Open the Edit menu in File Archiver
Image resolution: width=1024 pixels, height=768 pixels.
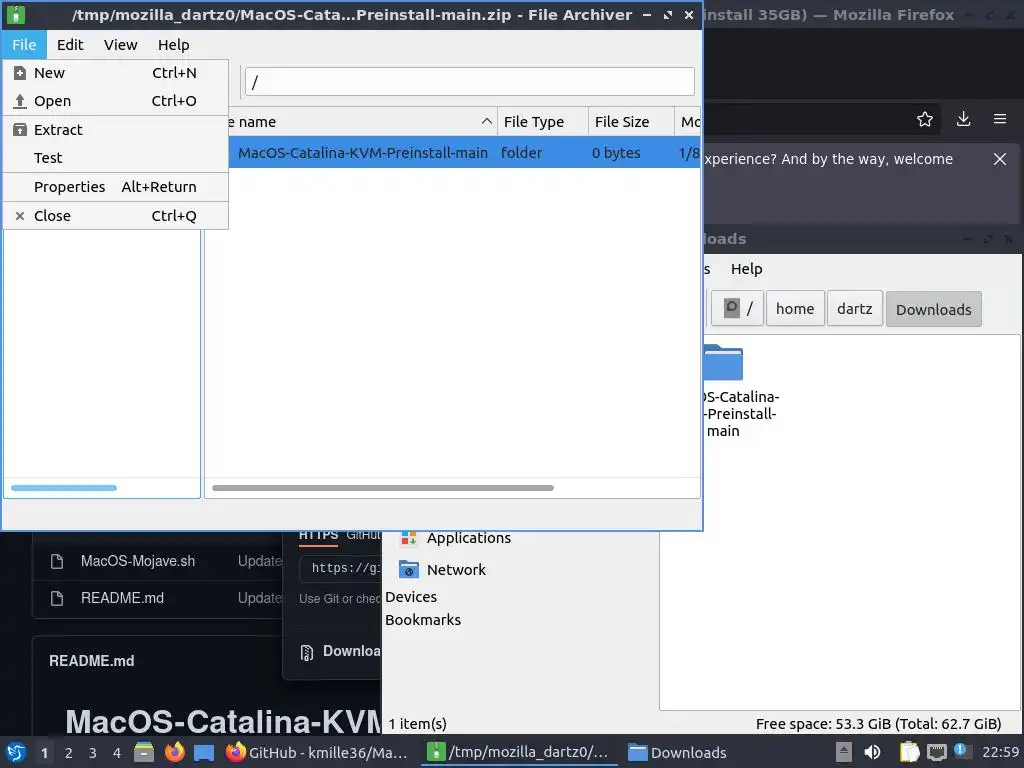pyautogui.click(x=70, y=45)
